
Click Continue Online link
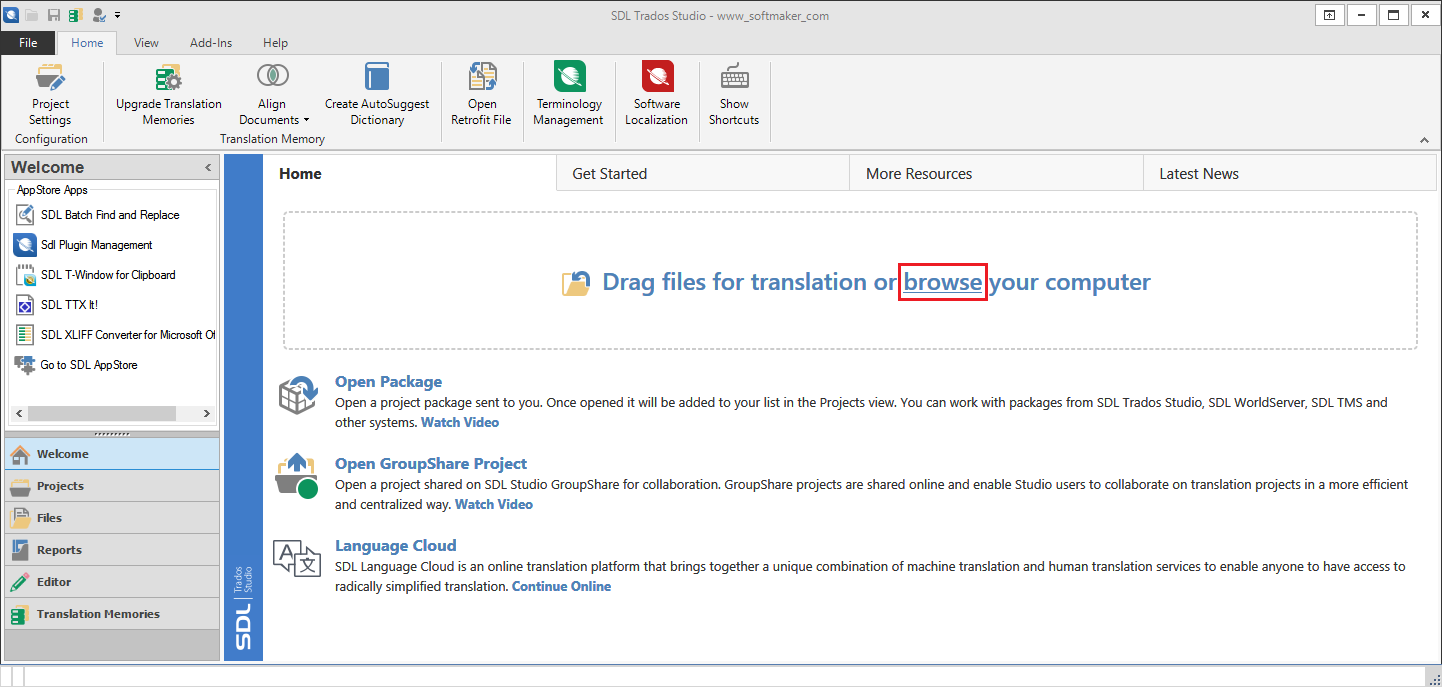click(561, 586)
